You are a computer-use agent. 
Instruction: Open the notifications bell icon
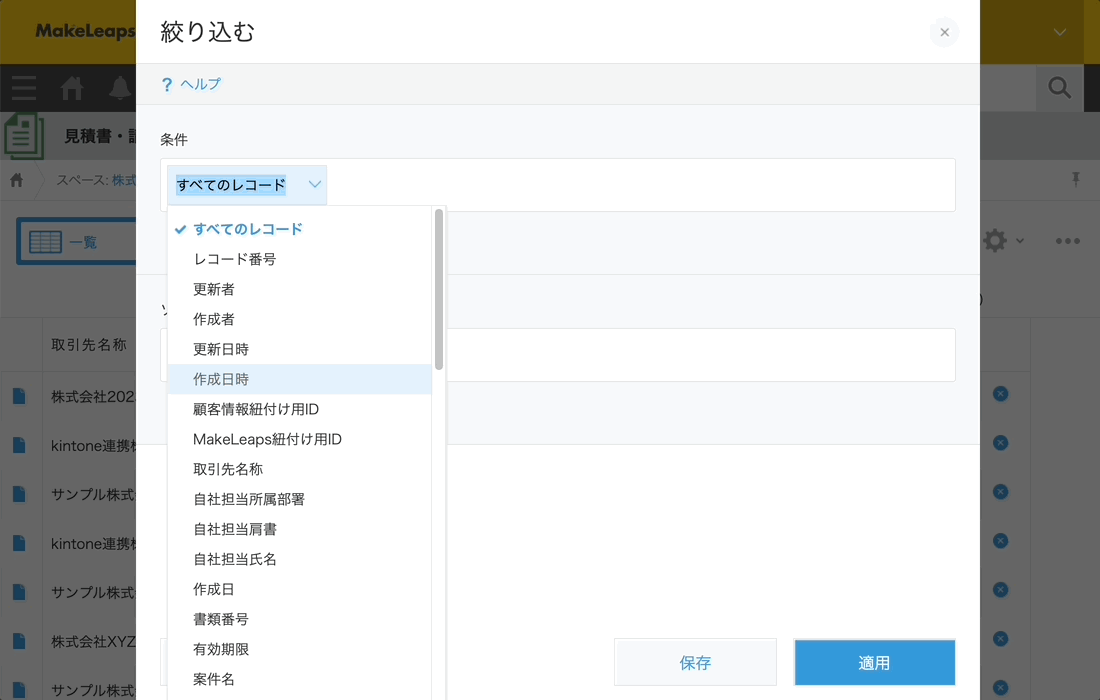tap(119, 88)
